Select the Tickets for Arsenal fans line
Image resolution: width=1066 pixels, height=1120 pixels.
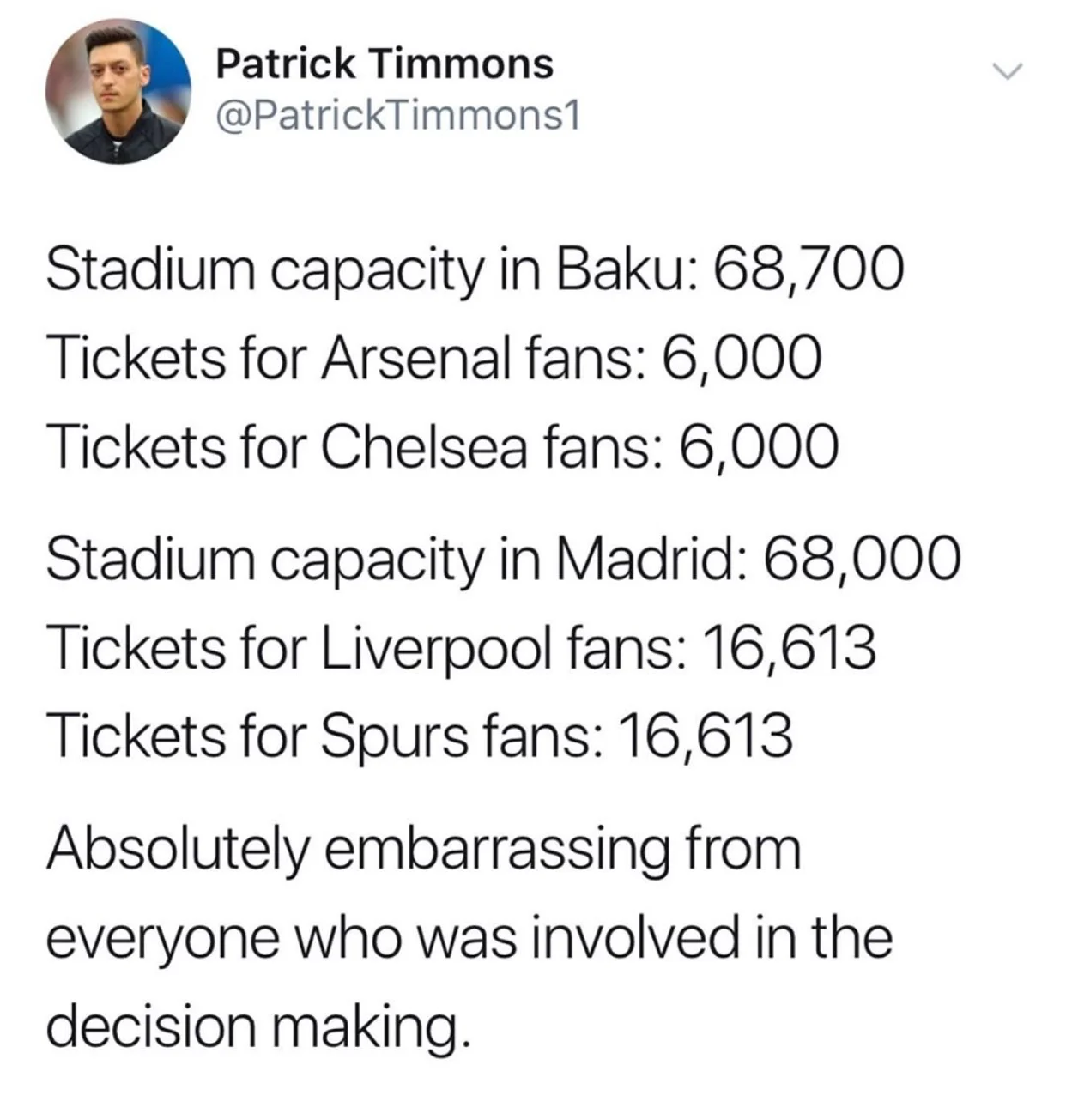[x=433, y=358]
